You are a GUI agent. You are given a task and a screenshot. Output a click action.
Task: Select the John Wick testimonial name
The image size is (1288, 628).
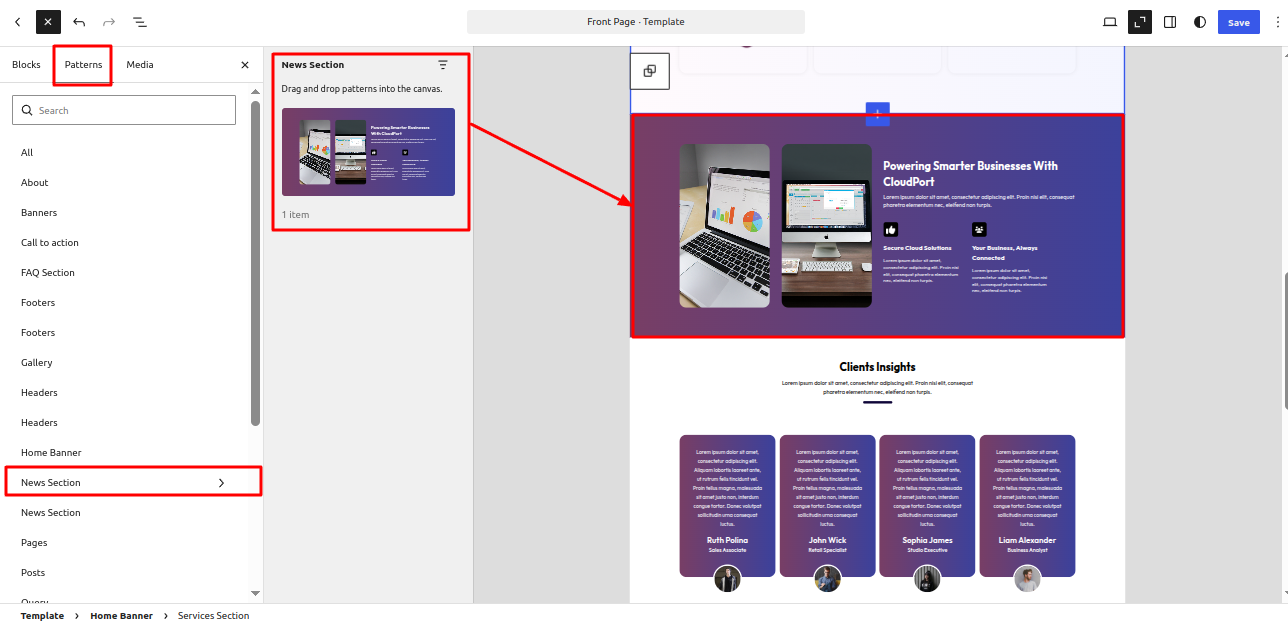(x=827, y=540)
